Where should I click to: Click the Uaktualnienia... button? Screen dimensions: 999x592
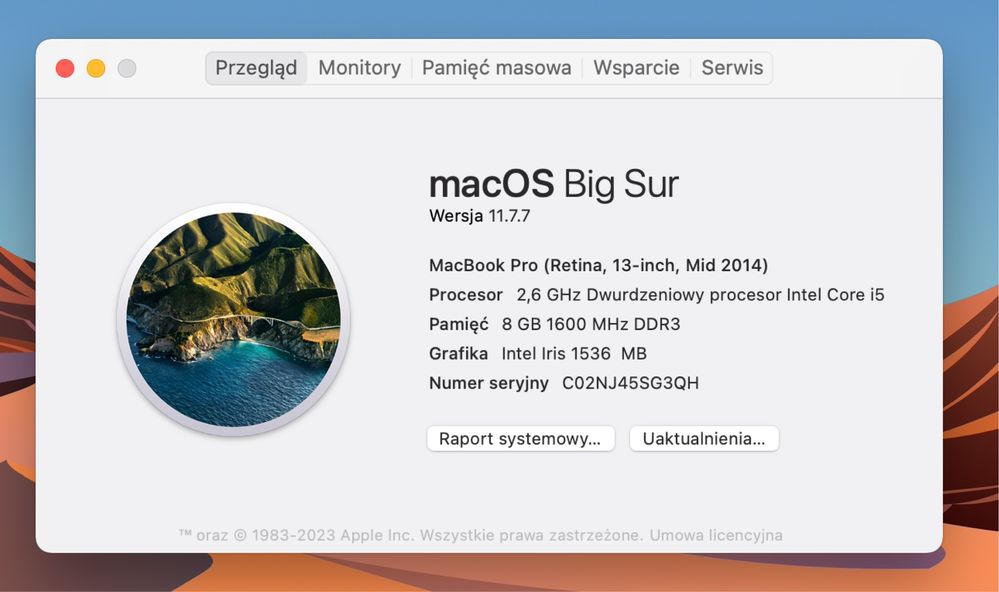coord(704,438)
